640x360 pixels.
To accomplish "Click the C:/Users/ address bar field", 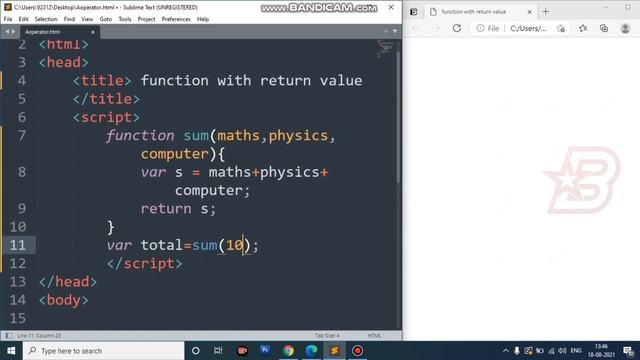I will pyautogui.click(x=528, y=28).
